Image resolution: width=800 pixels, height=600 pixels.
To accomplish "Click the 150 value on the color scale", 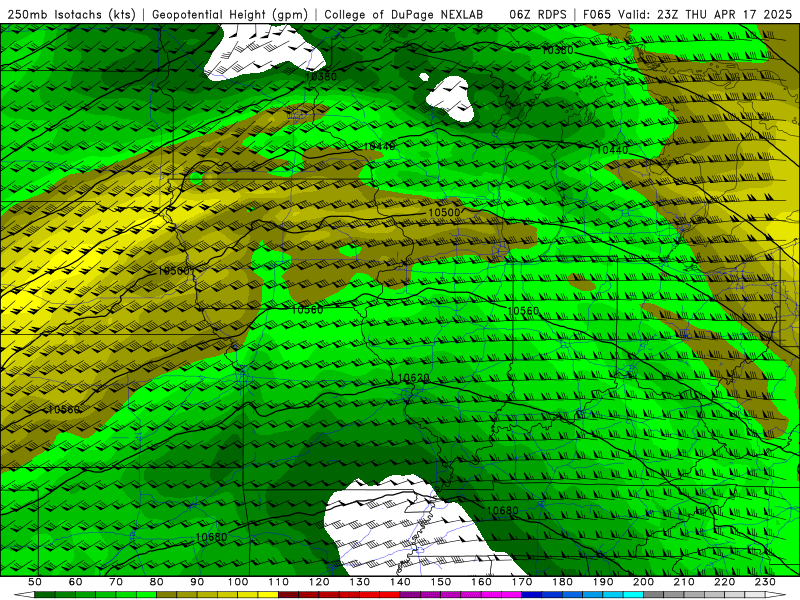I will click(441, 582).
